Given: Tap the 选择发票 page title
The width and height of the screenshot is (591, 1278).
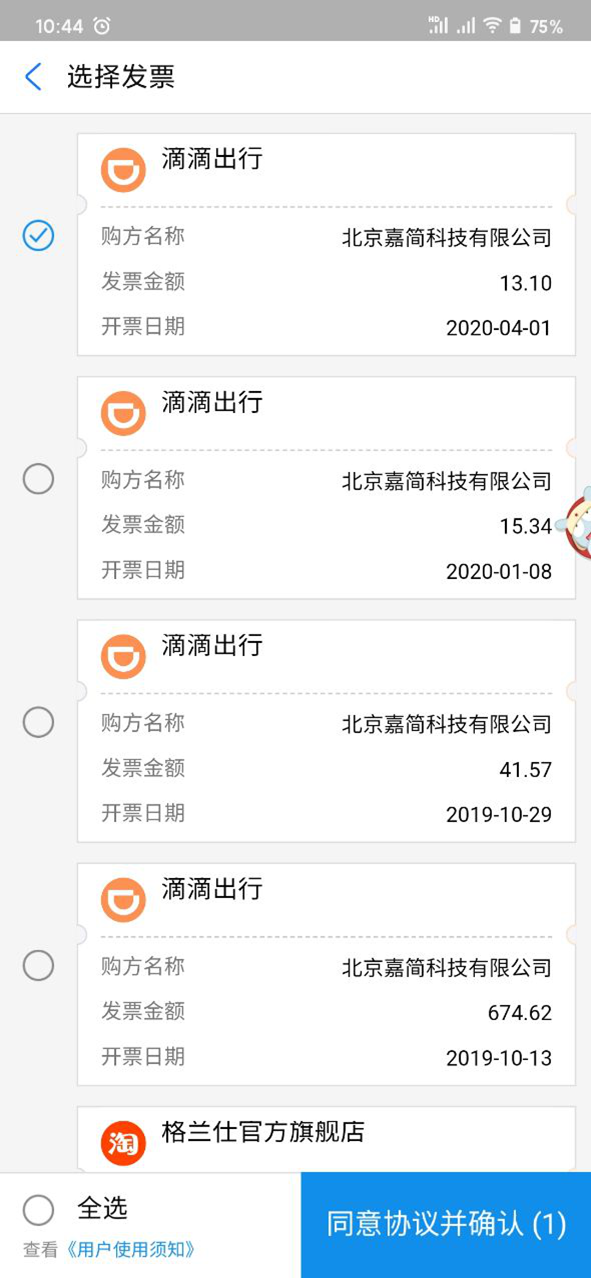Looking at the screenshot, I should [x=121, y=77].
